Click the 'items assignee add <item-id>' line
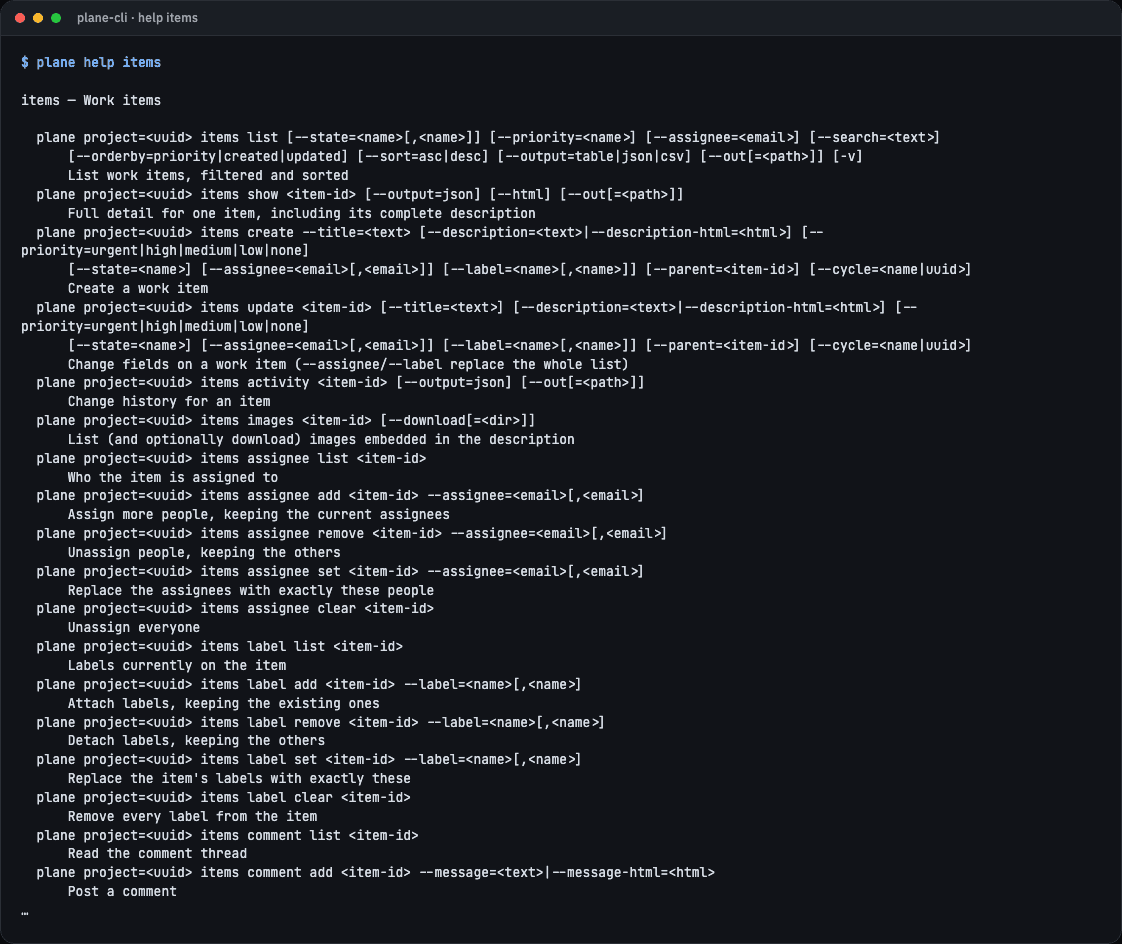The width and height of the screenshot is (1122, 944). coord(340,495)
